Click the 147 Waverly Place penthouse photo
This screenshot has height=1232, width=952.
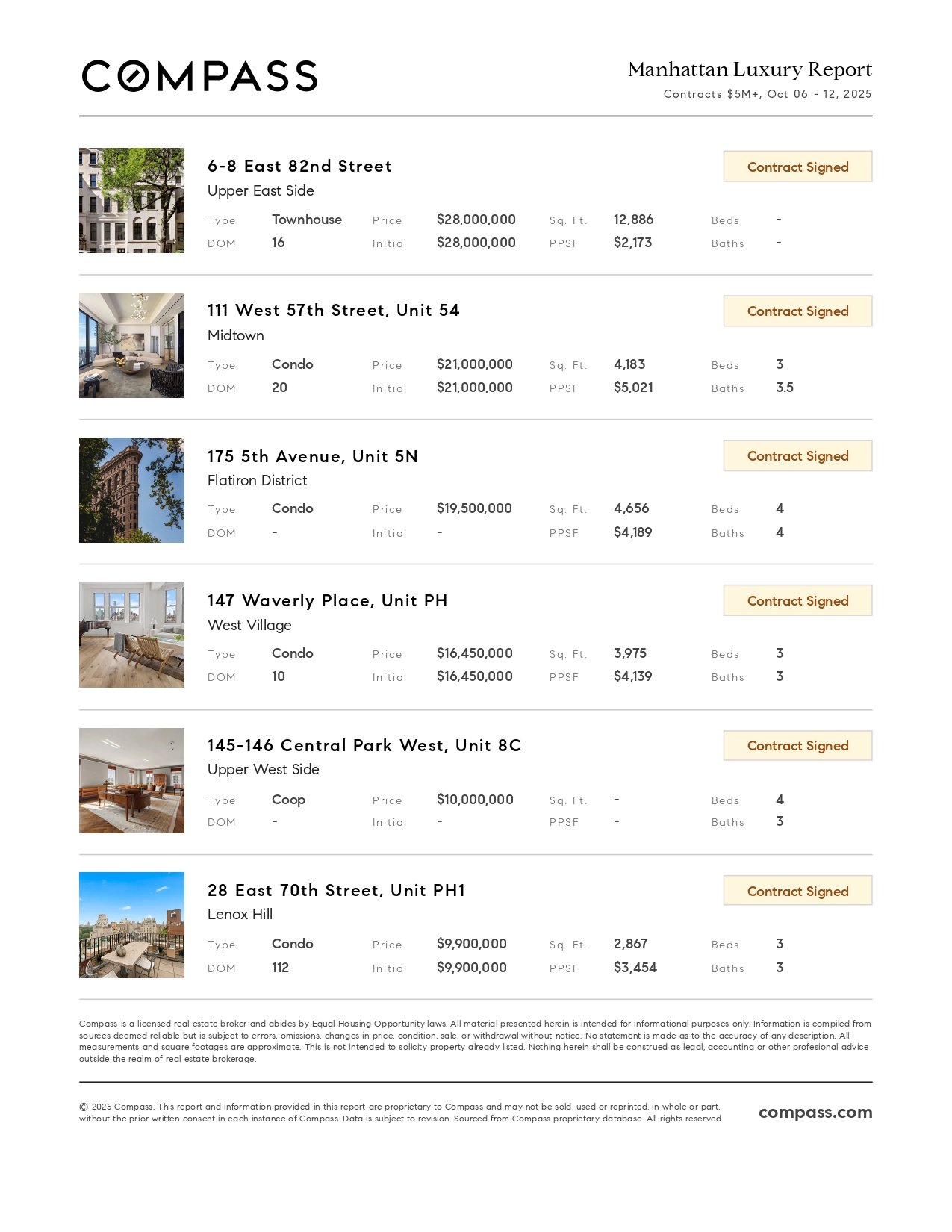[x=131, y=635]
